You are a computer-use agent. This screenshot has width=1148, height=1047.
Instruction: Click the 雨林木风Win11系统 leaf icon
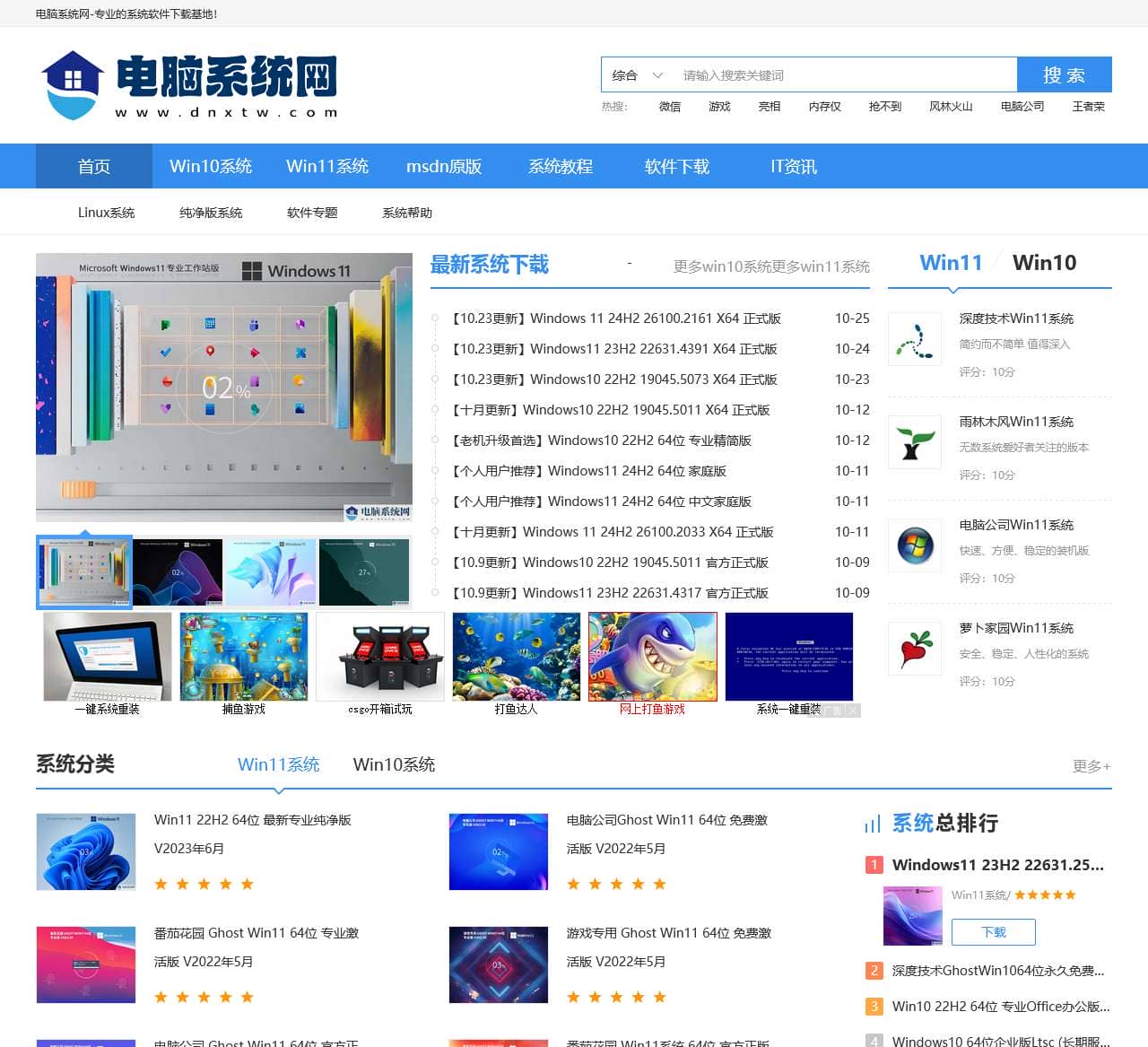[914, 442]
